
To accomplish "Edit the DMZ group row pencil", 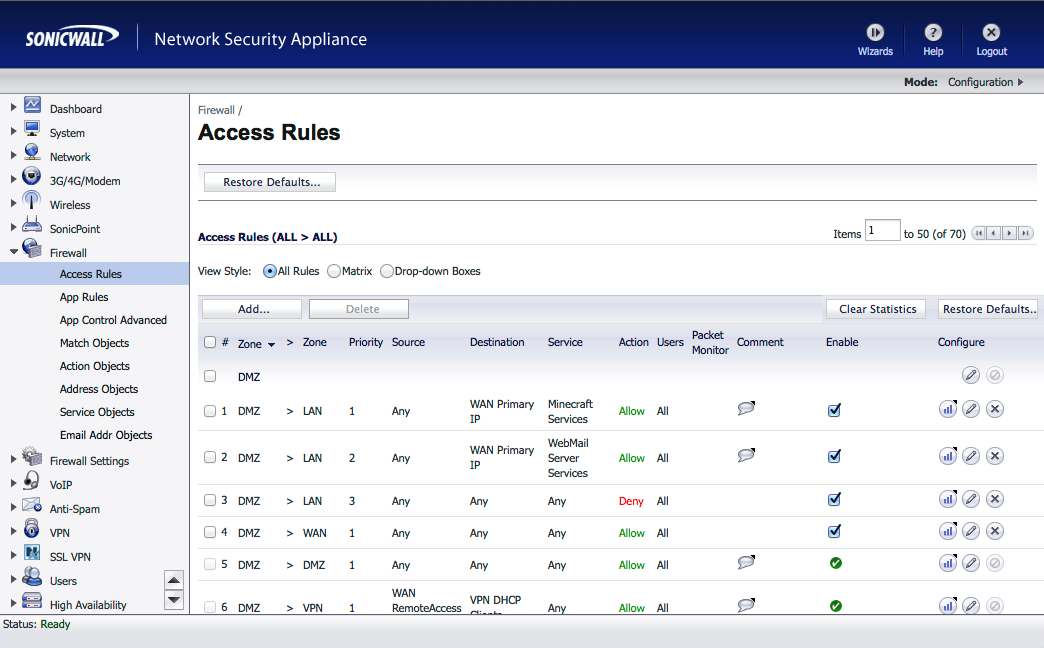I will pos(971,375).
